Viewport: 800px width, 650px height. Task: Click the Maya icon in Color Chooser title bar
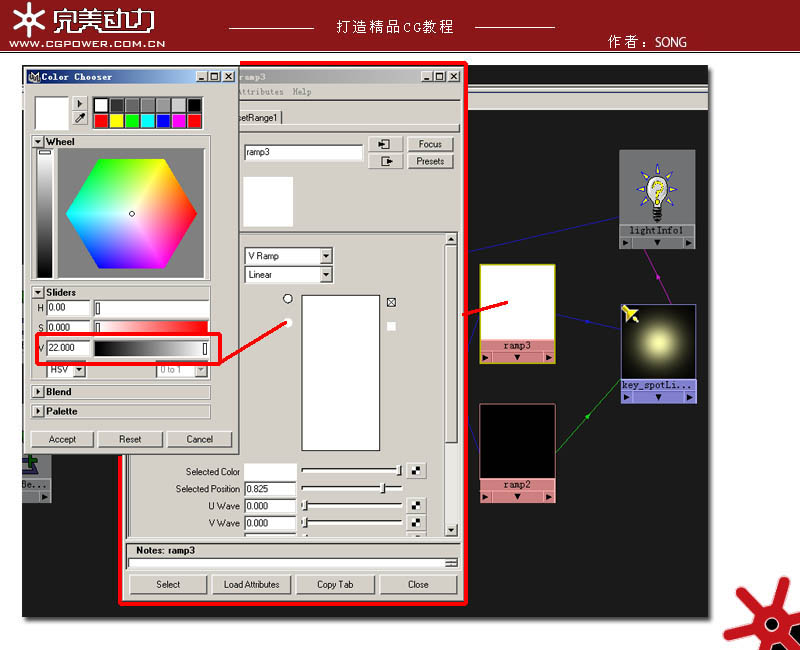tap(34, 77)
